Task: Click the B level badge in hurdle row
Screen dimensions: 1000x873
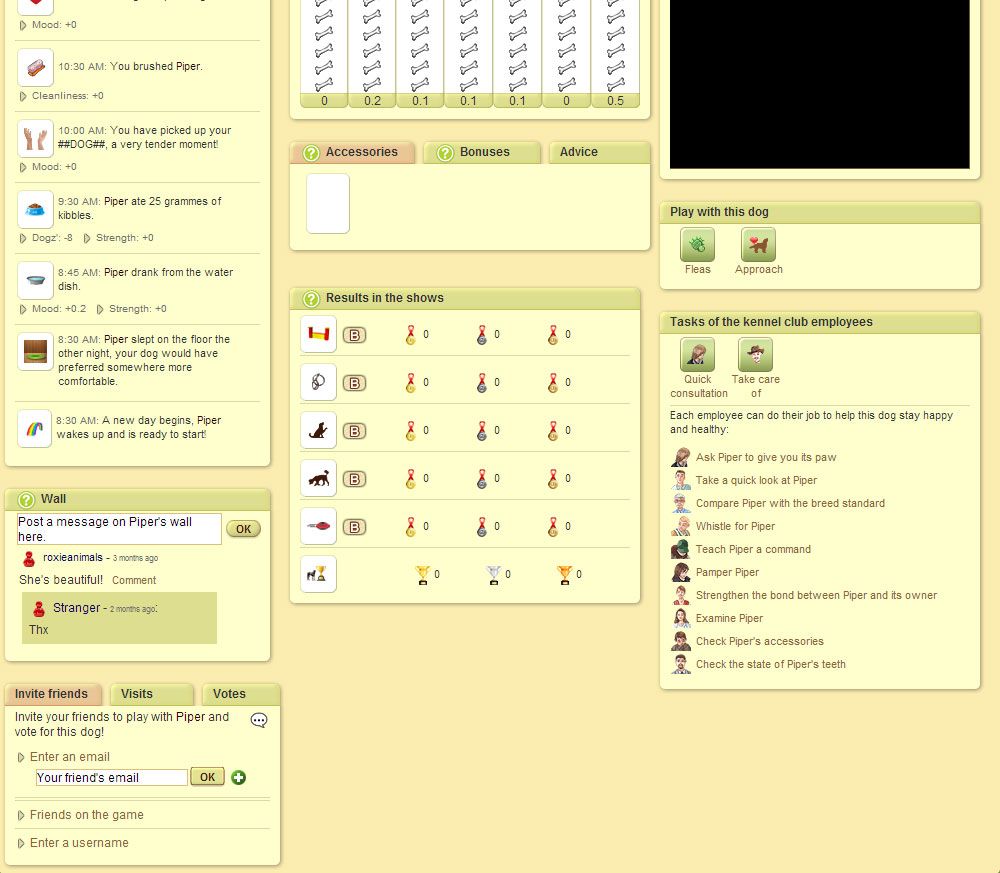Action: coord(355,335)
